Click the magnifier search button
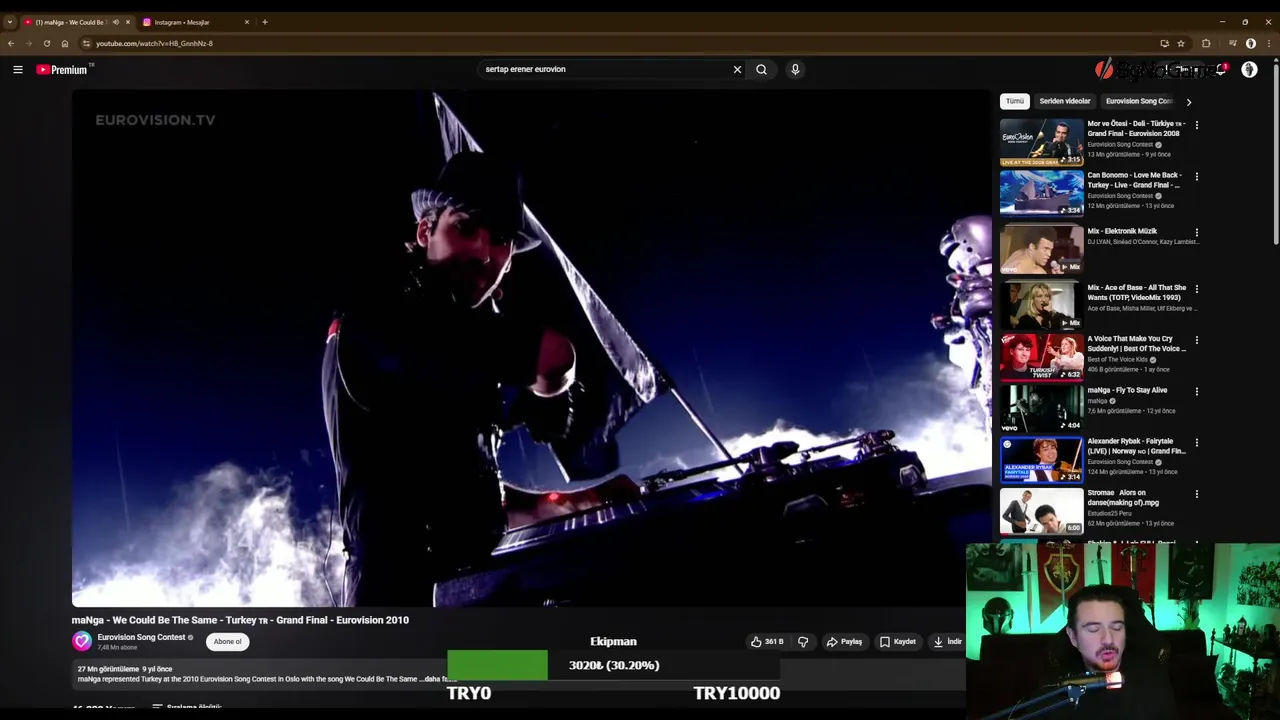 coord(762,69)
